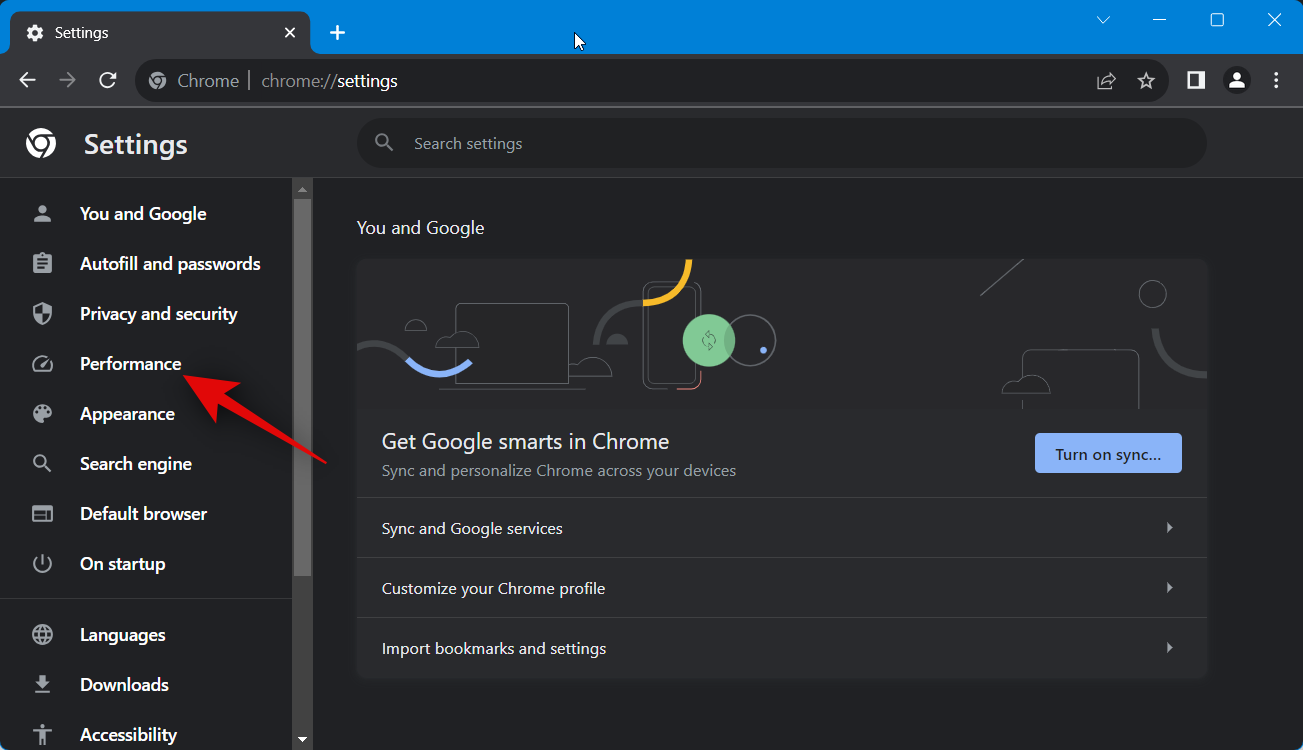This screenshot has height=750, width=1303.
Task: Click the Chrome site info chip
Action: 195,81
